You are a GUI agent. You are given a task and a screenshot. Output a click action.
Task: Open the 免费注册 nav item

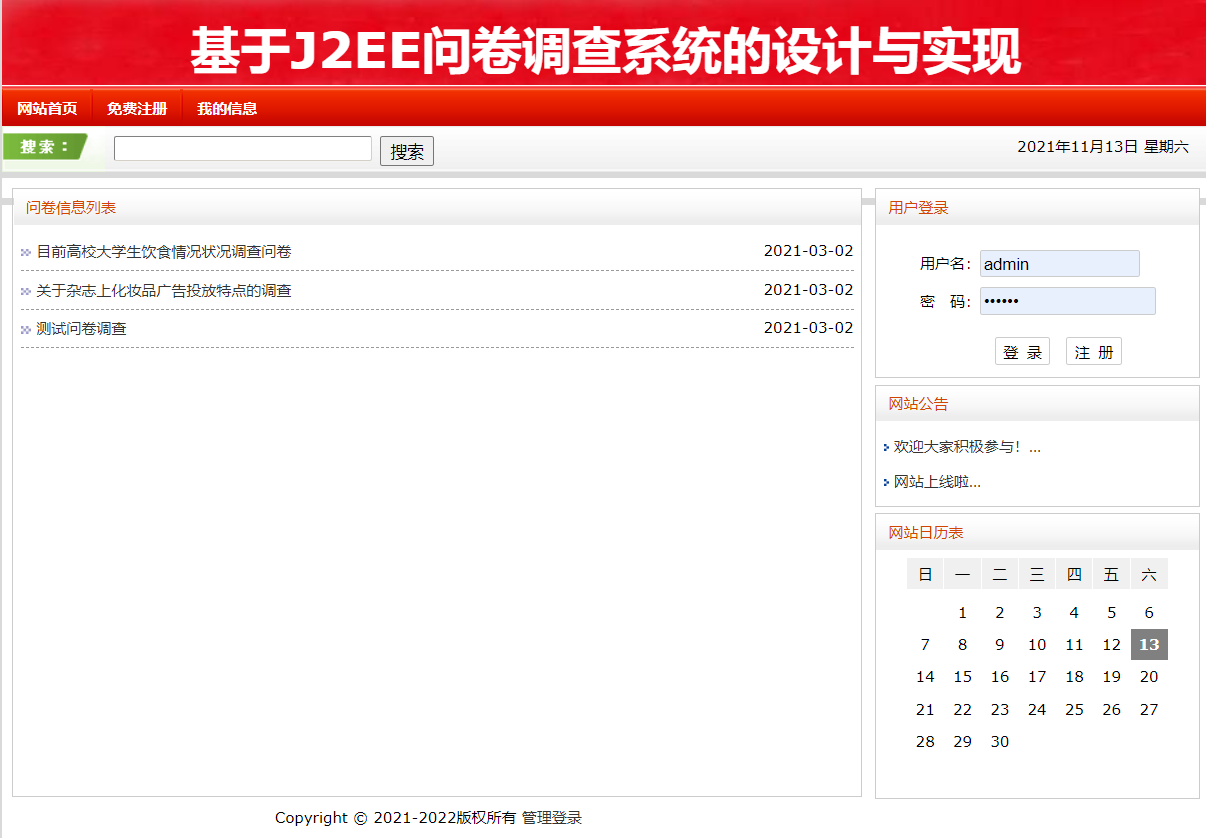pyautogui.click(x=137, y=108)
